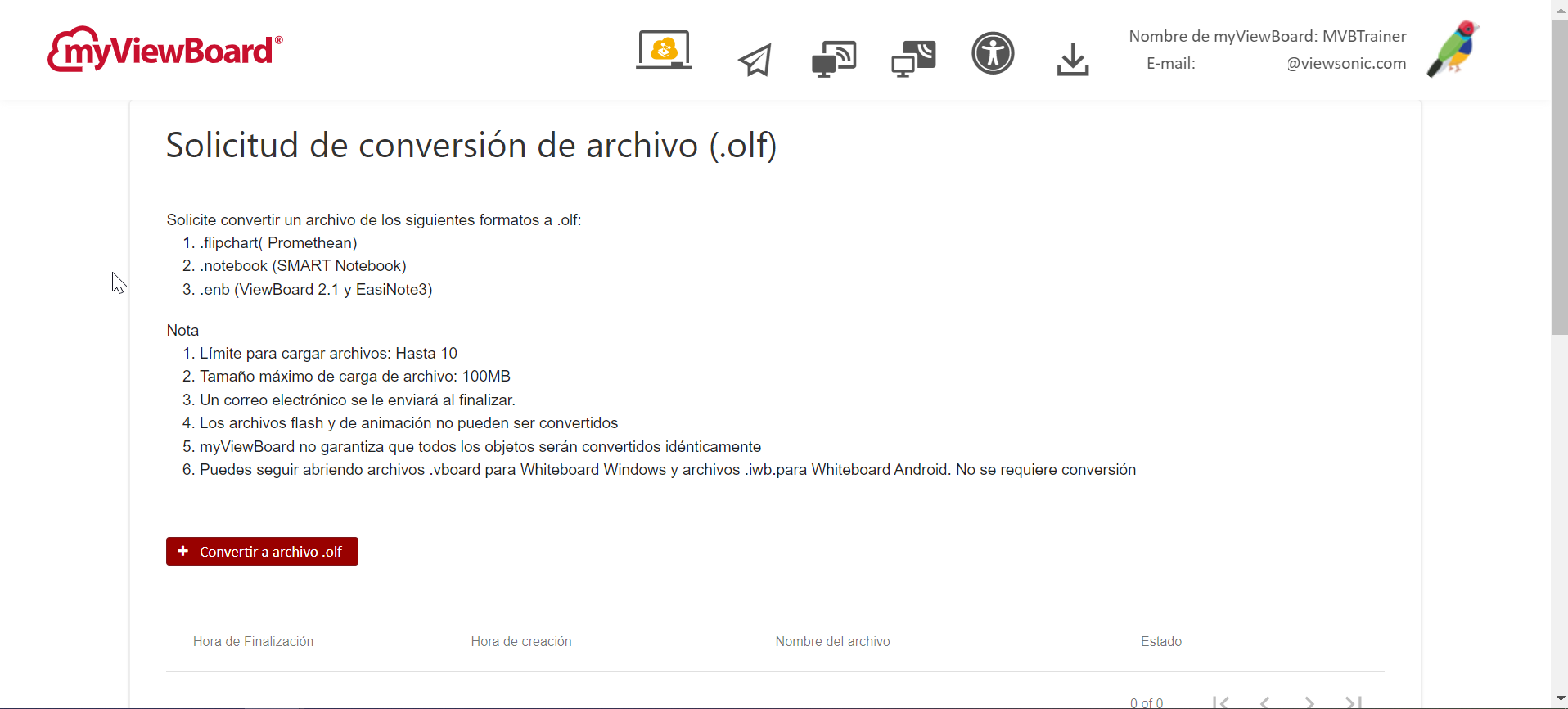Sort by Hora de Finalización column

[x=253, y=641]
